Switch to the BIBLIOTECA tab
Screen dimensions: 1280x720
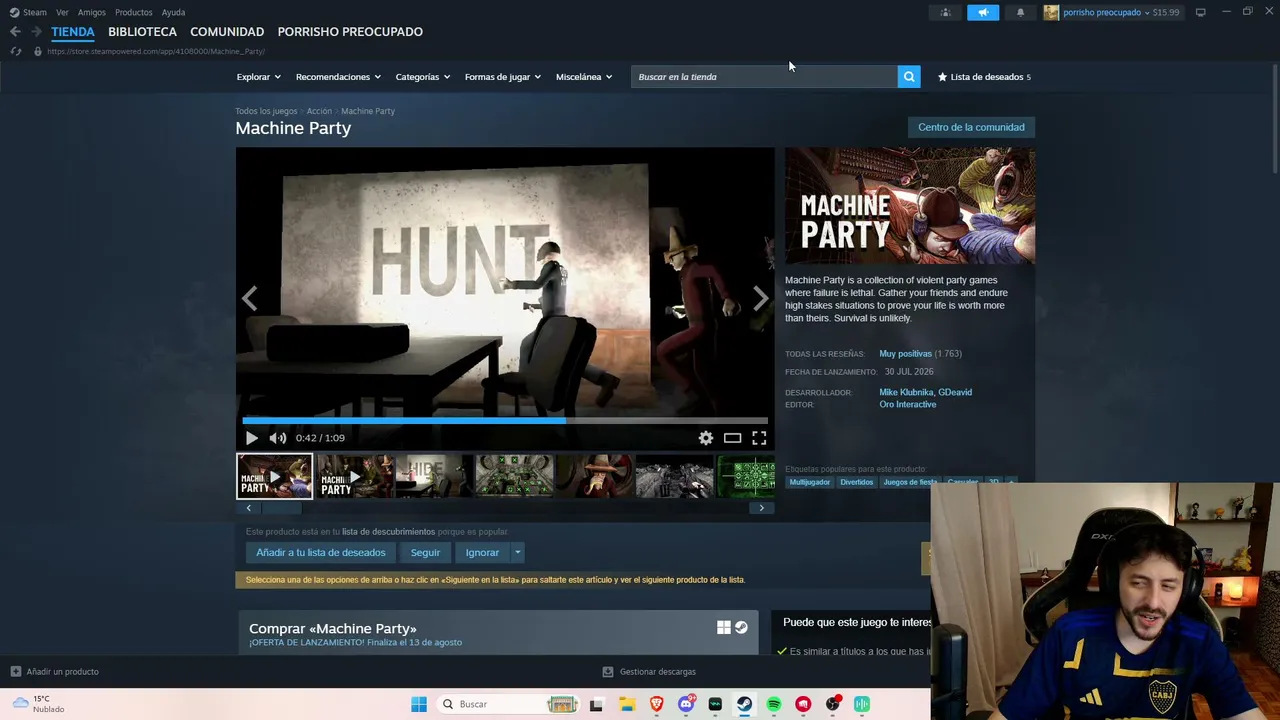(x=142, y=32)
